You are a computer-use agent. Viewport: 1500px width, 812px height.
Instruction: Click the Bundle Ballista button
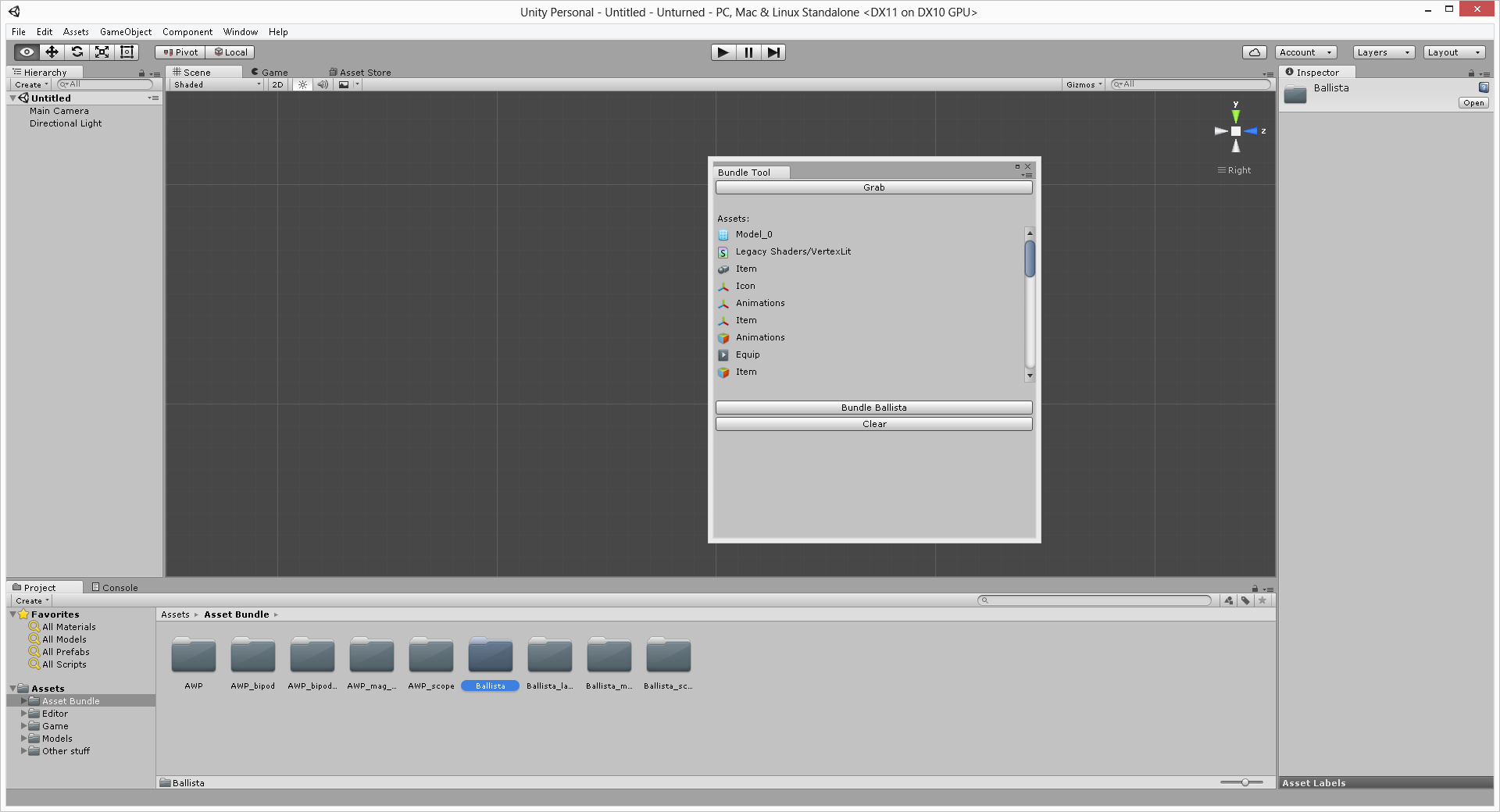tap(874, 408)
